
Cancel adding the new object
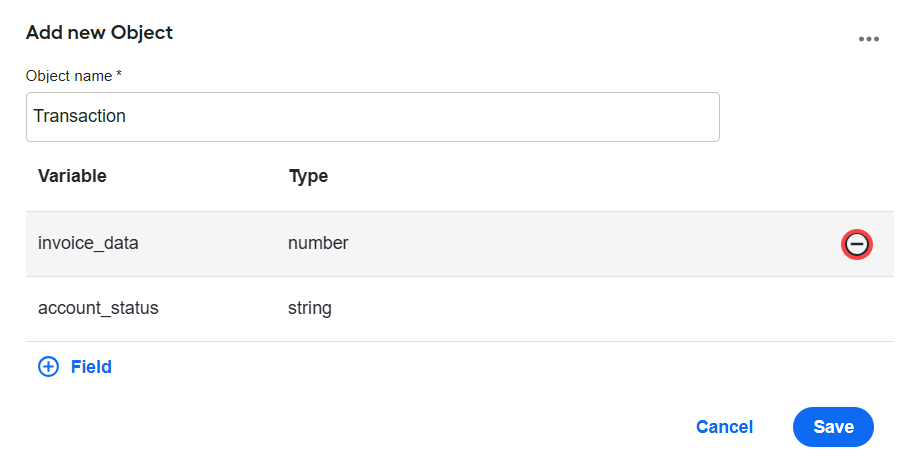[724, 427]
